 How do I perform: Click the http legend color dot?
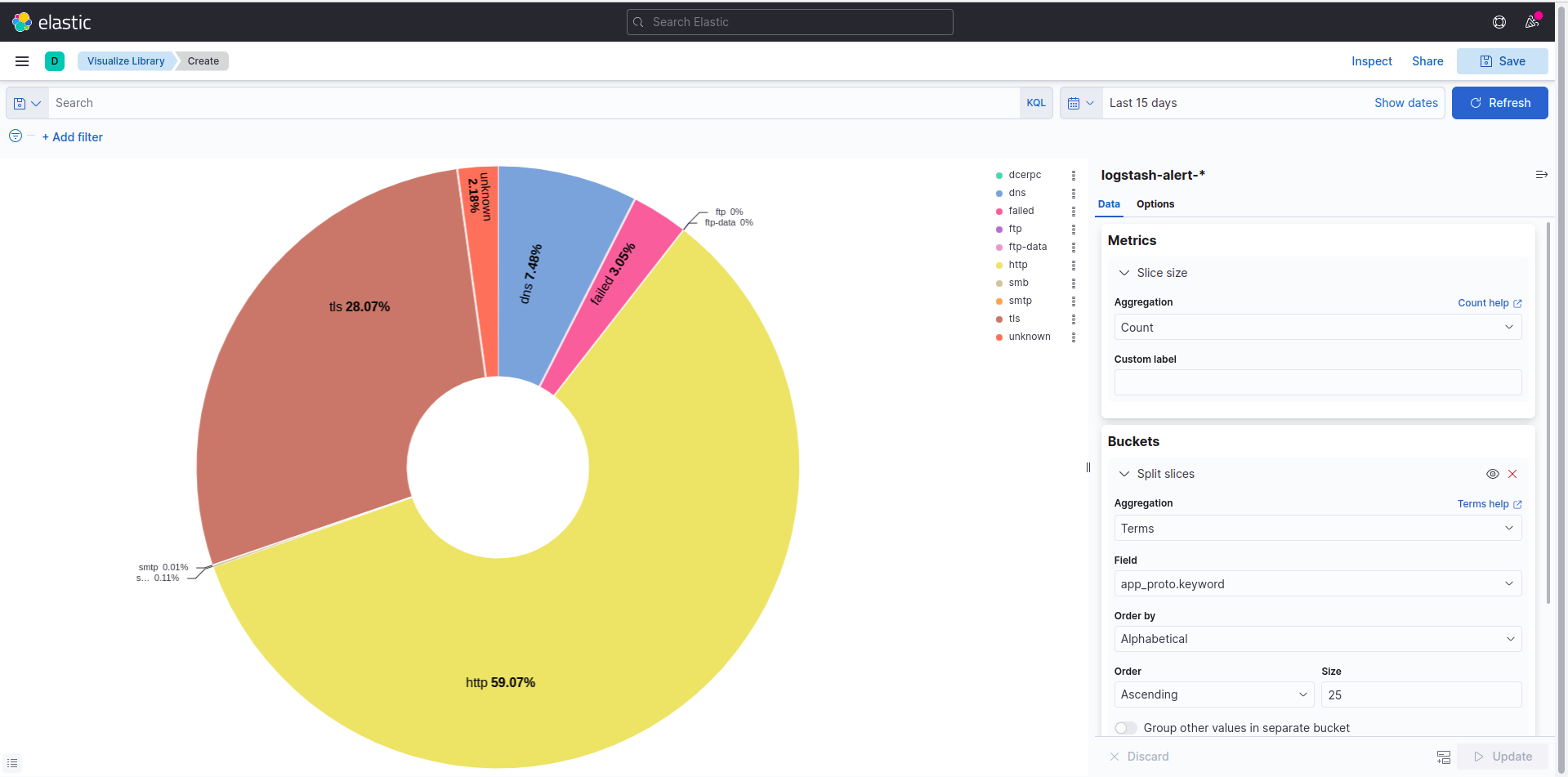pyautogui.click(x=998, y=266)
